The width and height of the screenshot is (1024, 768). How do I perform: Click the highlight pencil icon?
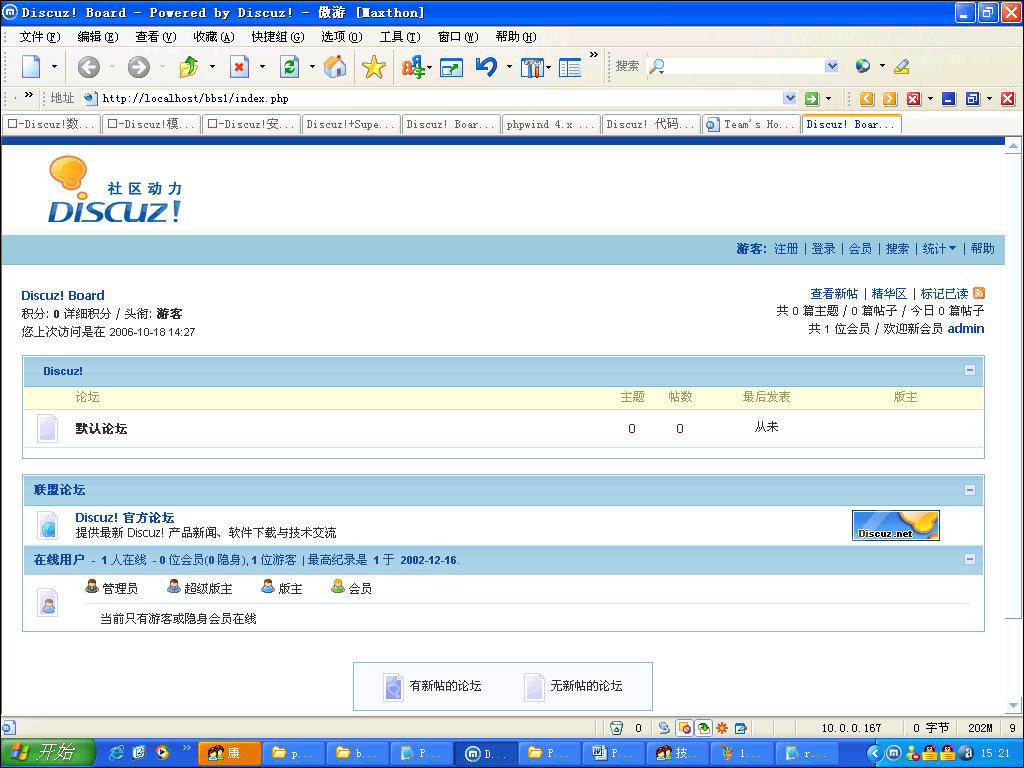tap(901, 66)
